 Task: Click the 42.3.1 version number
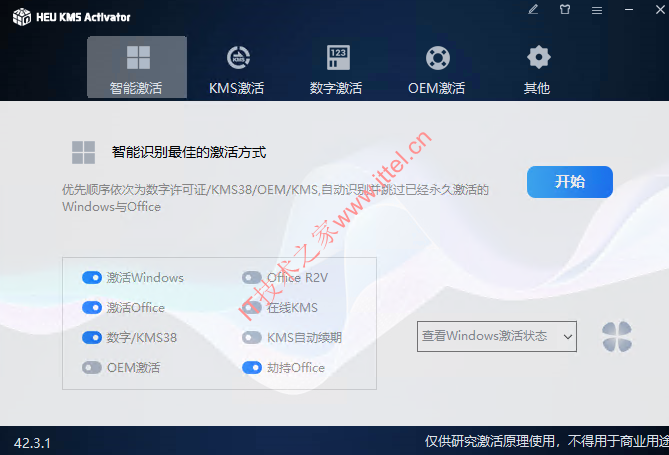click(32, 443)
